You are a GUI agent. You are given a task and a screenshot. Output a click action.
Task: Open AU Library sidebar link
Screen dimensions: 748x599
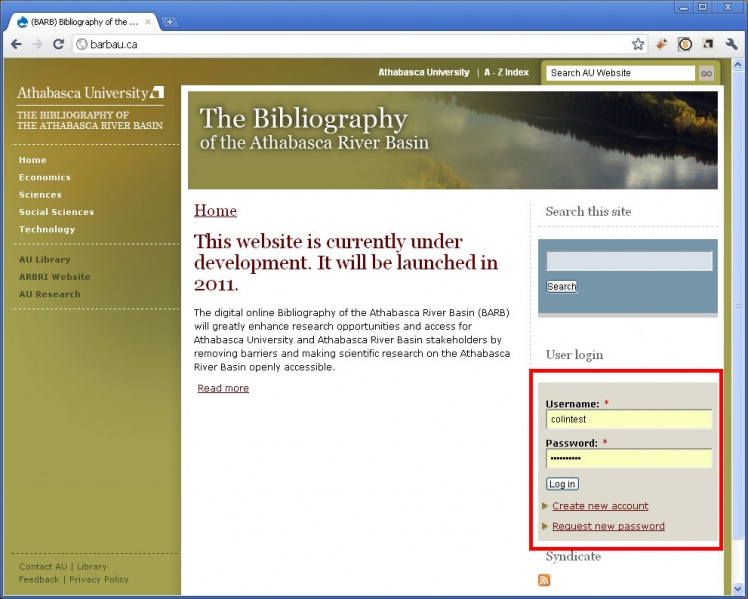tap(44, 259)
